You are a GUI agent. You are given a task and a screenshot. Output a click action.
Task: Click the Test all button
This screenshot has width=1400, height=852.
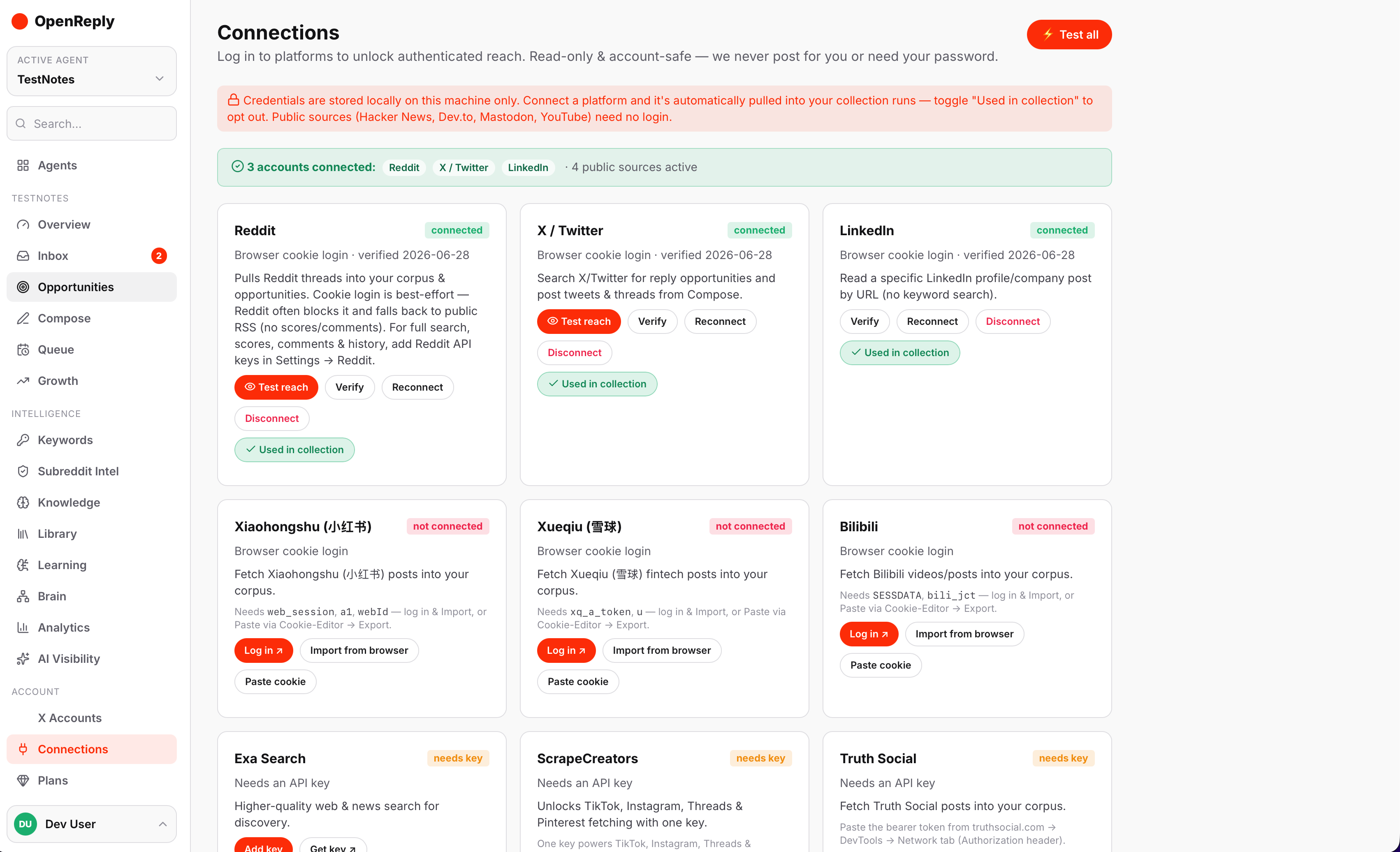coord(1069,34)
